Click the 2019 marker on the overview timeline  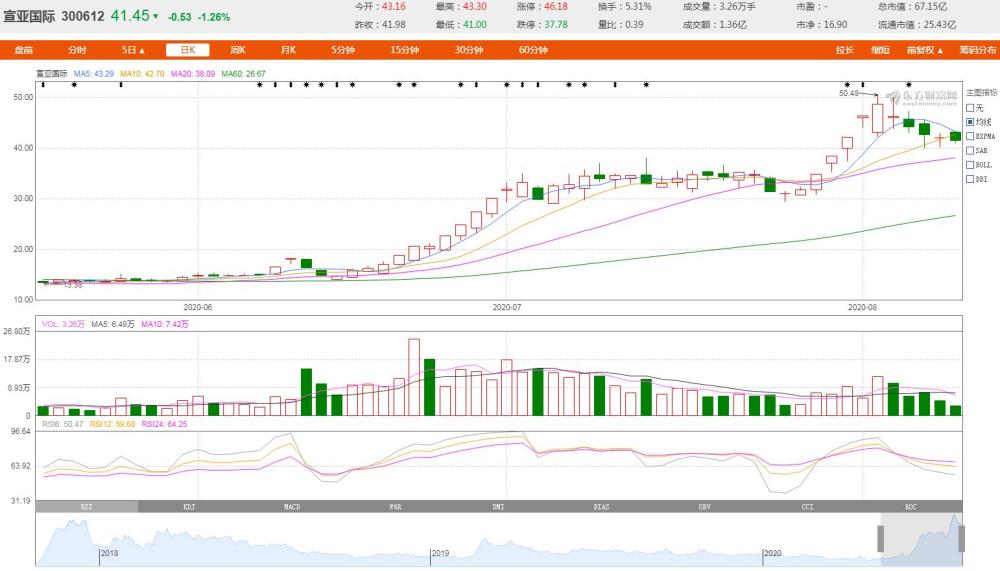pyautogui.click(x=440, y=553)
